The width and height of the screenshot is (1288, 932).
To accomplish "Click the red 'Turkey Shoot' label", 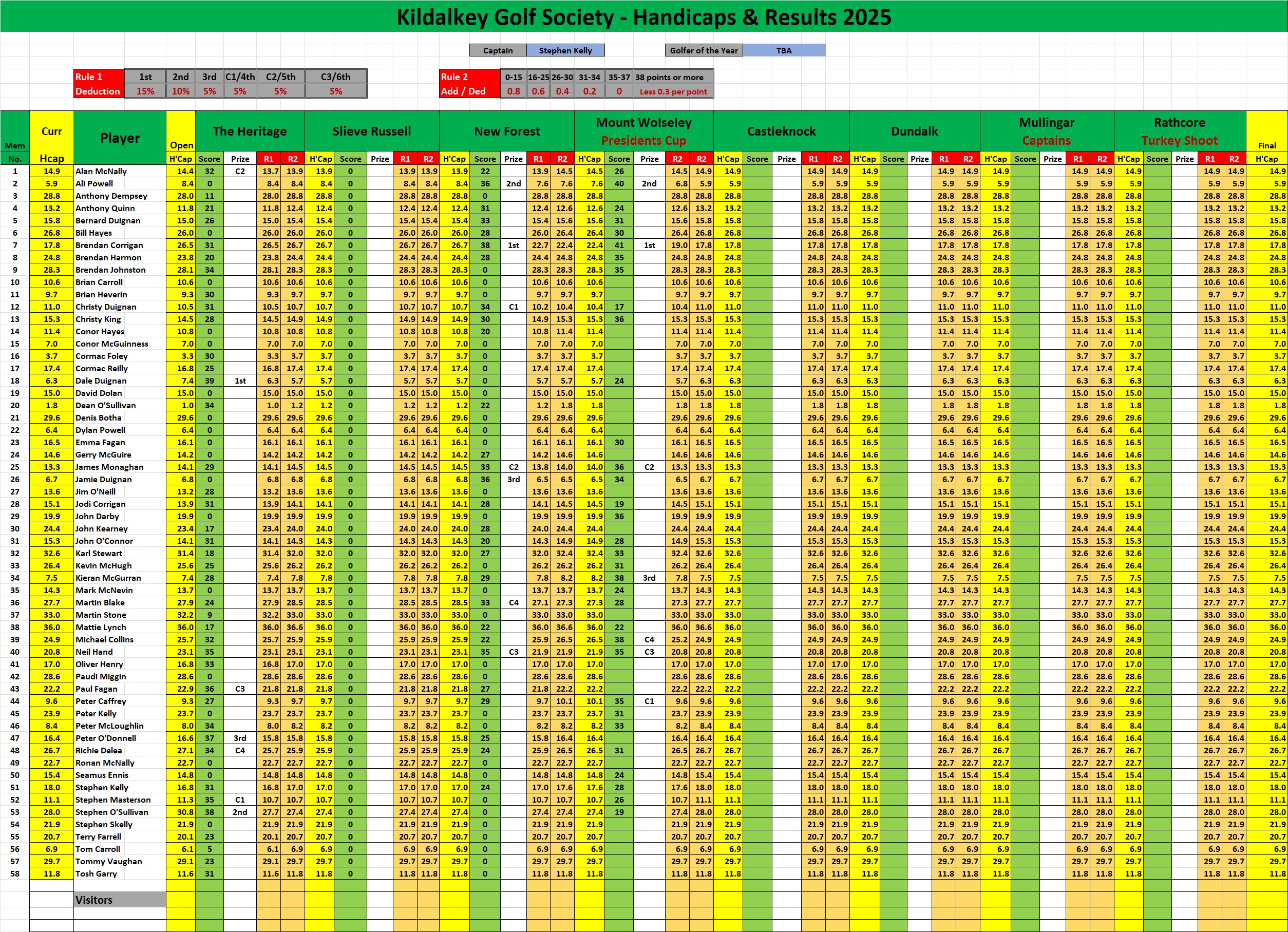I will point(1179,140).
